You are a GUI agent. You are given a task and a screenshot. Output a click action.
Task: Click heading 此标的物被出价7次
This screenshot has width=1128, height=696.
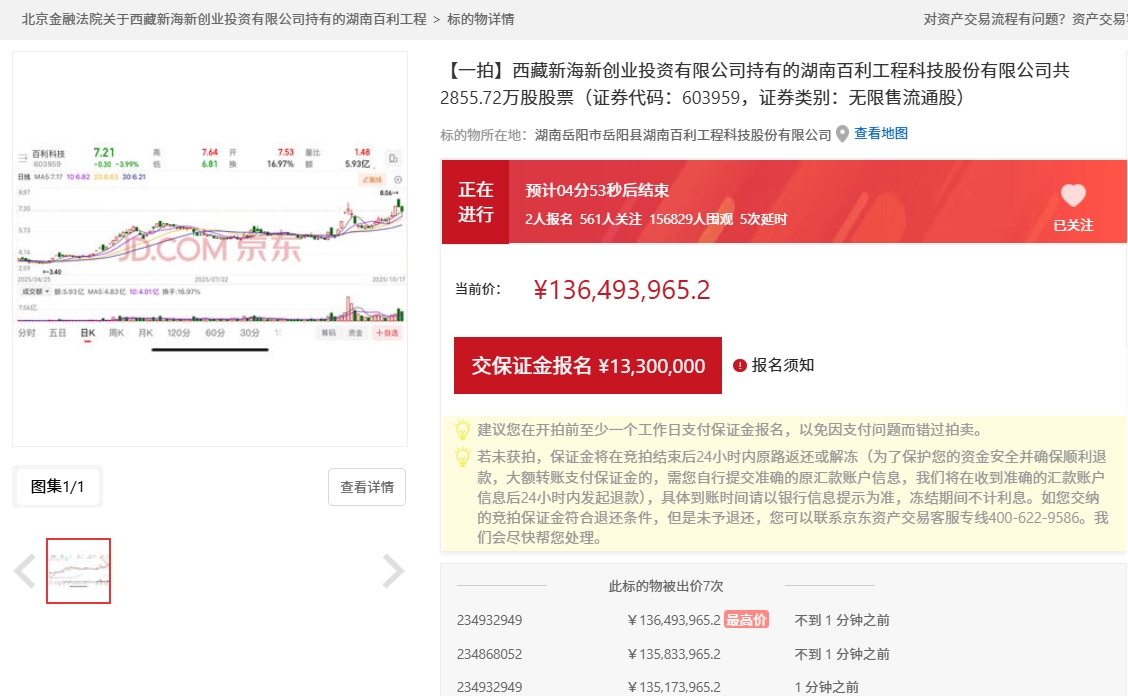[665, 587]
